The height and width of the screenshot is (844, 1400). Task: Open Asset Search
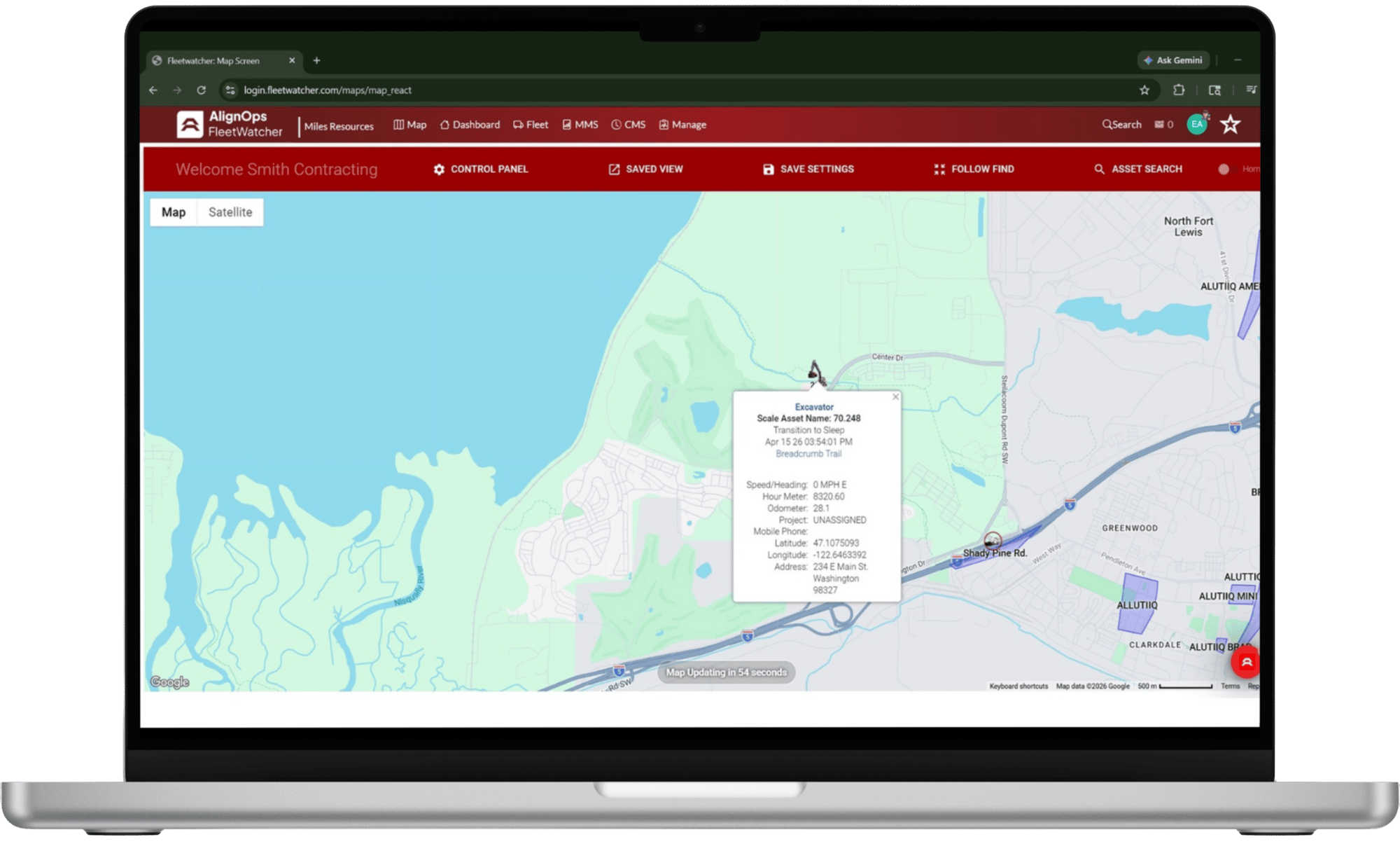(1138, 169)
